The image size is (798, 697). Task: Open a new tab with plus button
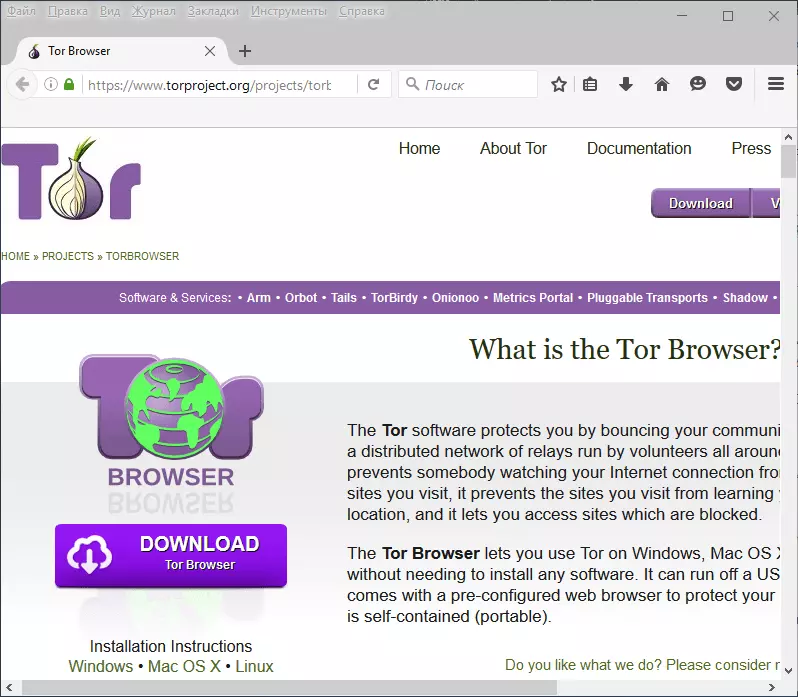coord(245,51)
